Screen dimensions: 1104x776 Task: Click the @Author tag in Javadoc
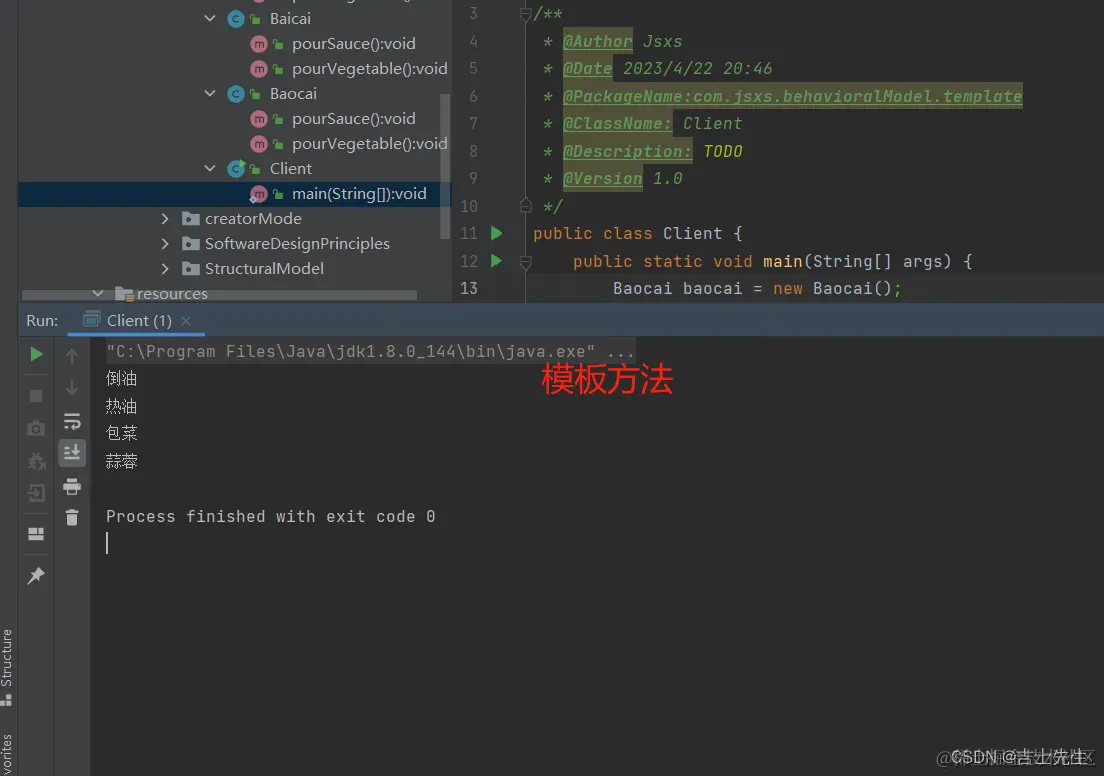click(x=597, y=42)
